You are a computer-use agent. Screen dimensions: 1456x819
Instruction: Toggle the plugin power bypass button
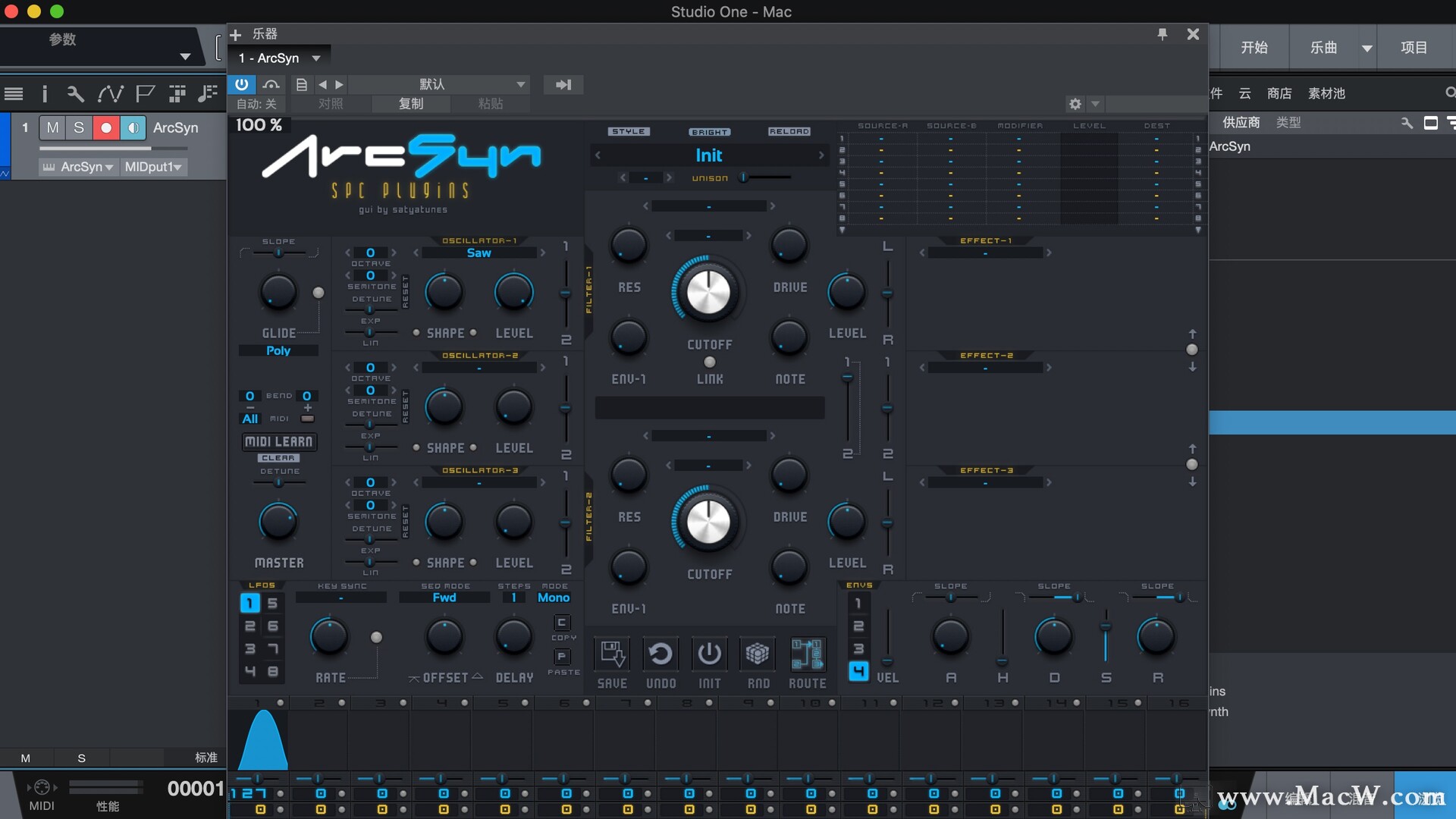(x=241, y=84)
